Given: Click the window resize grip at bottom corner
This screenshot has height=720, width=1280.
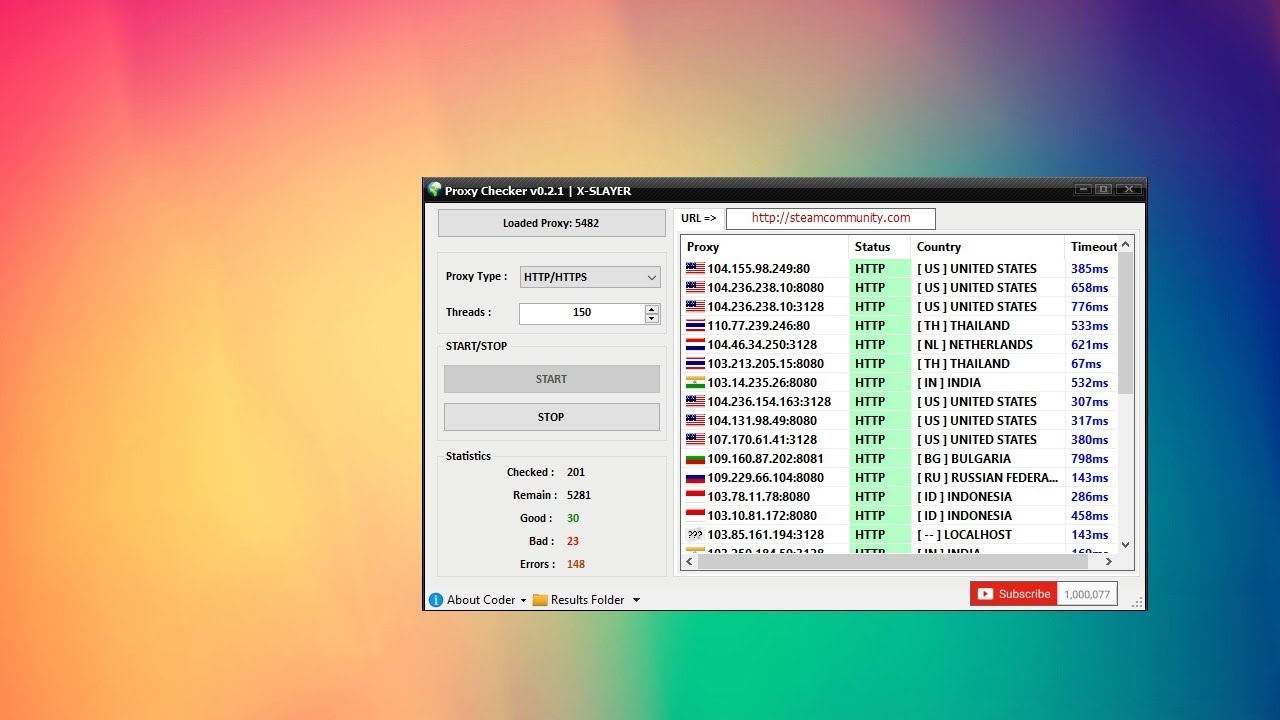Looking at the screenshot, I should pos(1137,601).
